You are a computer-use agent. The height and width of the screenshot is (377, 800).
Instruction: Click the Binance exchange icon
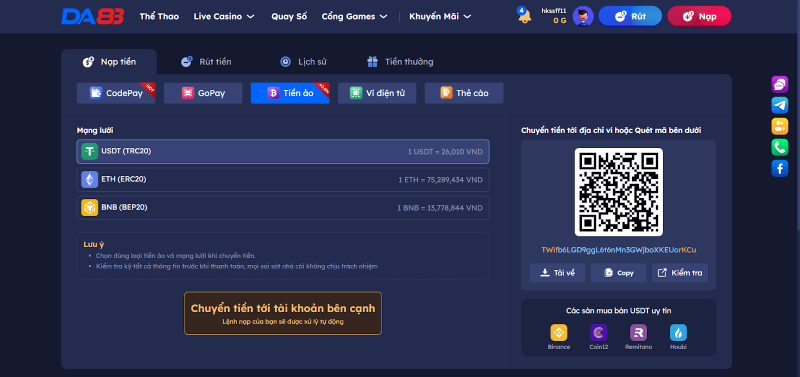point(559,333)
